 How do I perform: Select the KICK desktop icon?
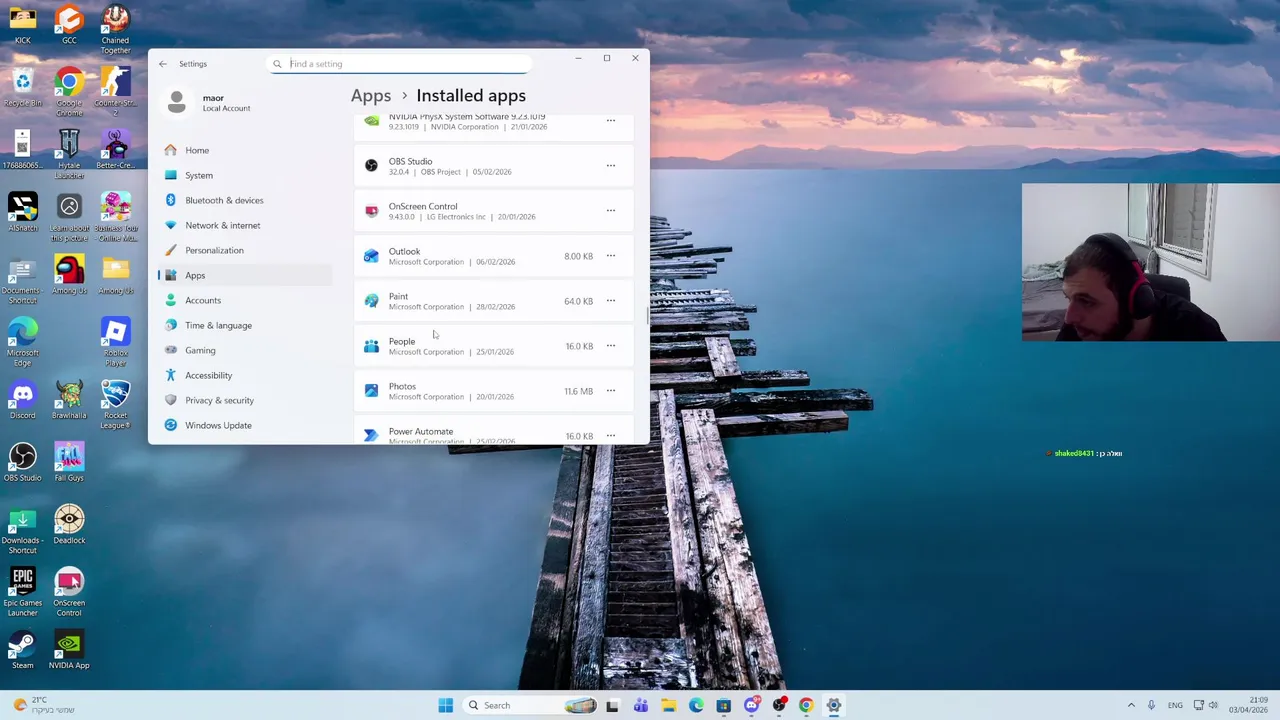(x=22, y=25)
